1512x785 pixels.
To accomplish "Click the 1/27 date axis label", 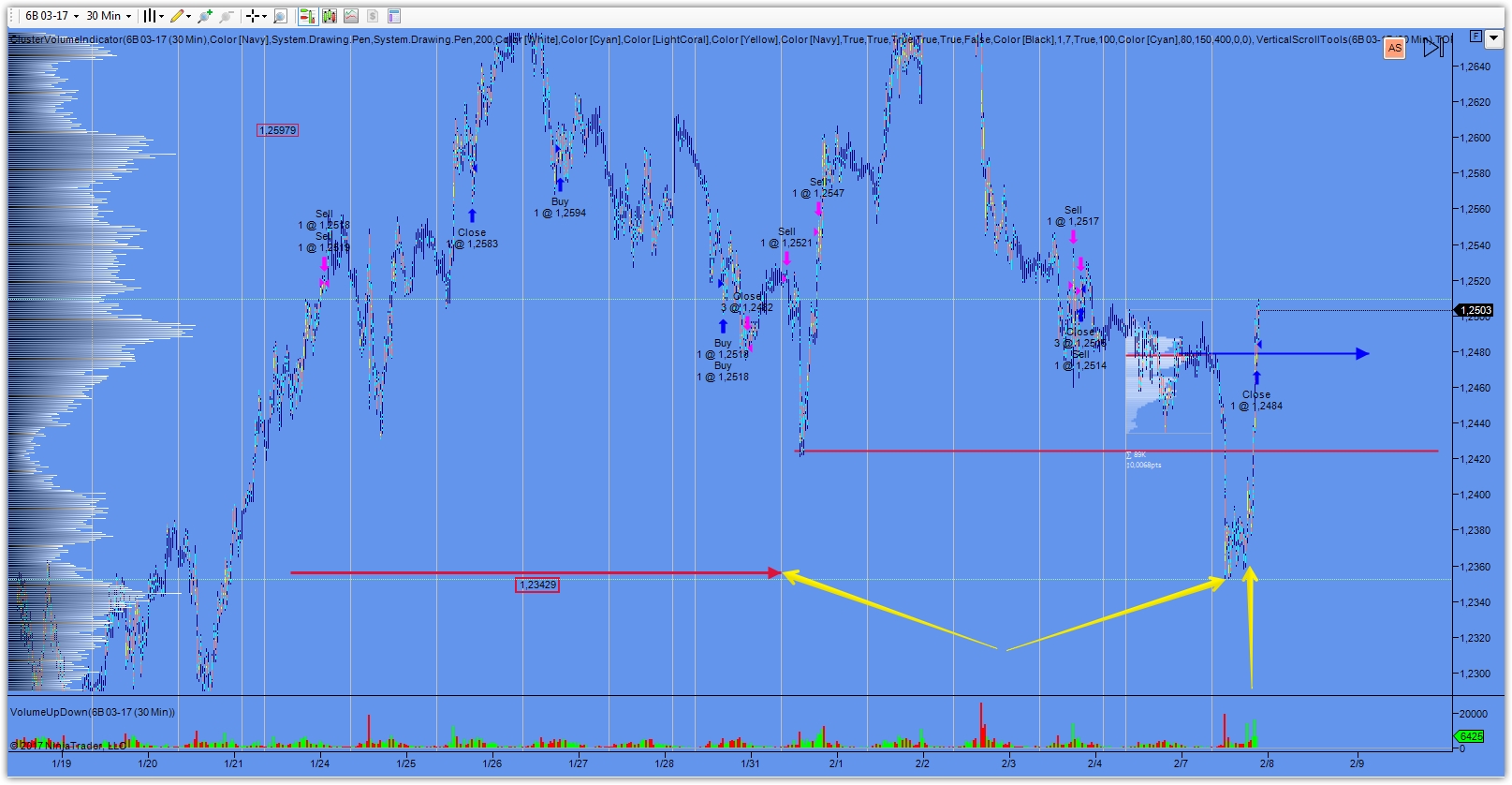I will (579, 763).
